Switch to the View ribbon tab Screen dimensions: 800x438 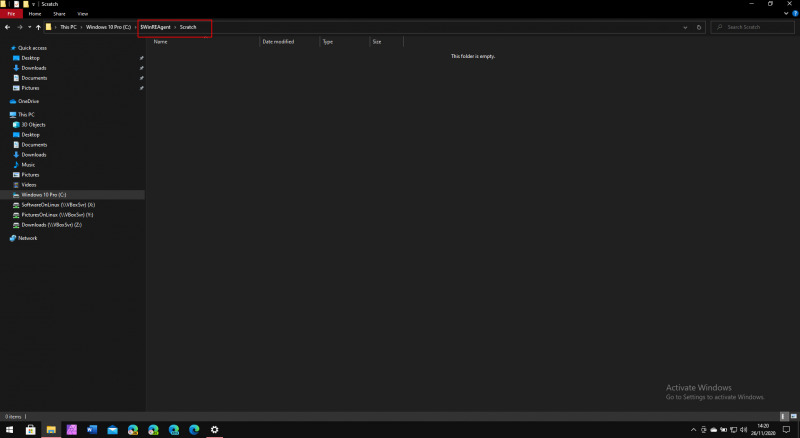tap(82, 15)
